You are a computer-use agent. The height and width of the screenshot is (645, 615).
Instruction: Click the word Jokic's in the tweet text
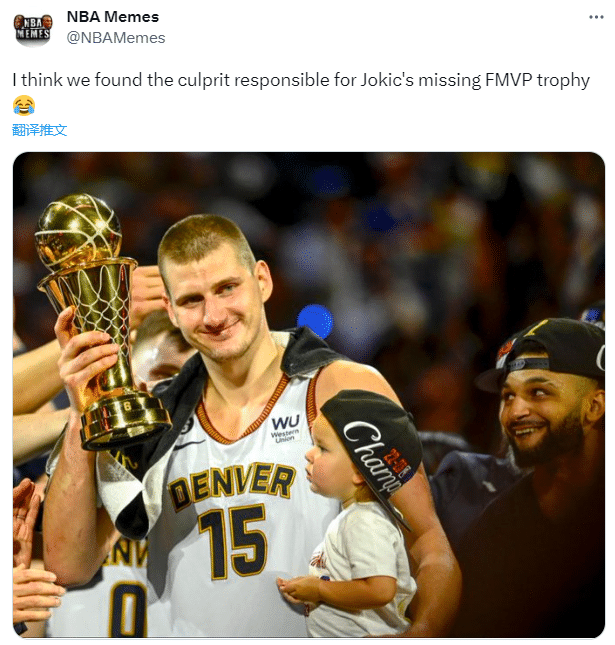pyautogui.click(x=387, y=80)
